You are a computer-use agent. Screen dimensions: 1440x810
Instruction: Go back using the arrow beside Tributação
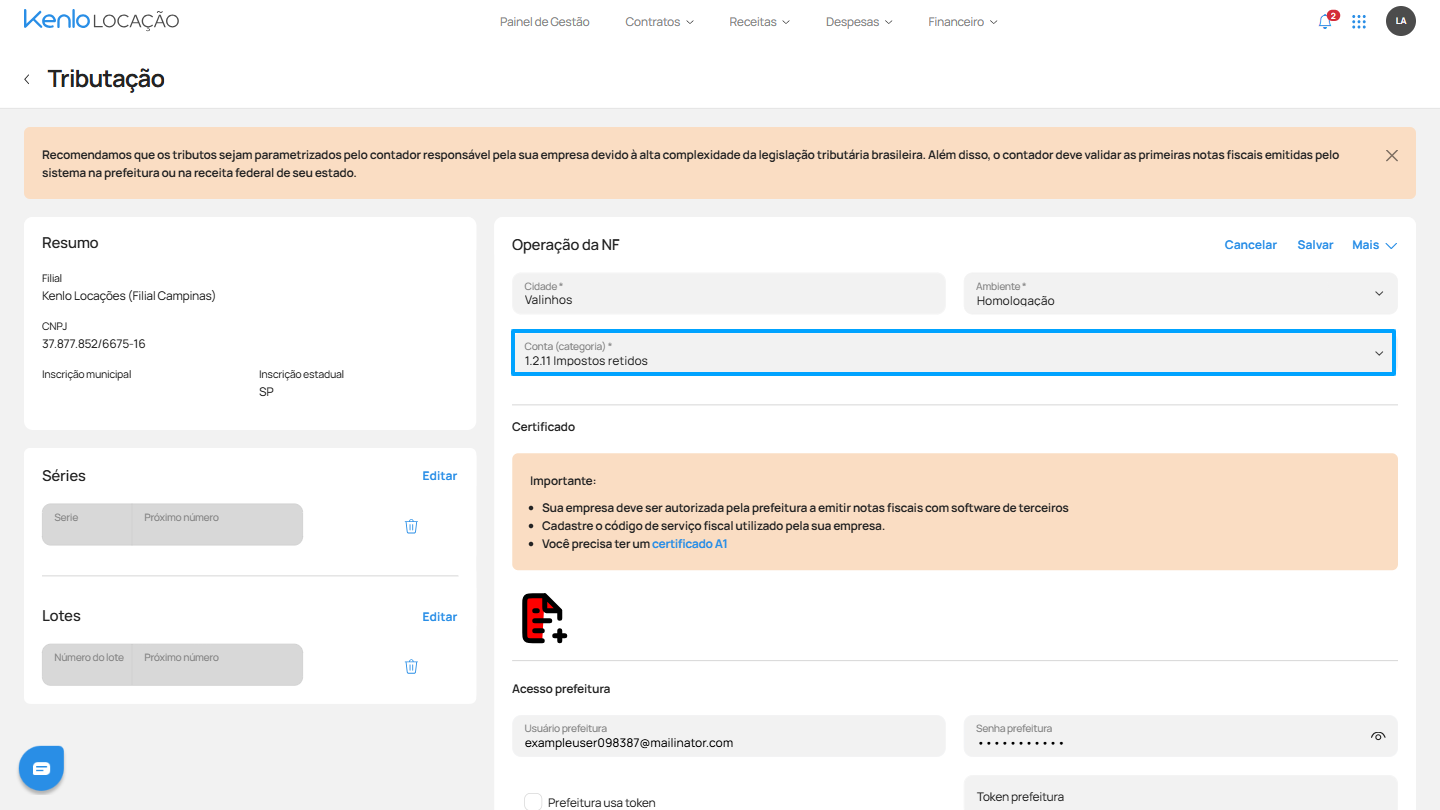click(27, 79)
